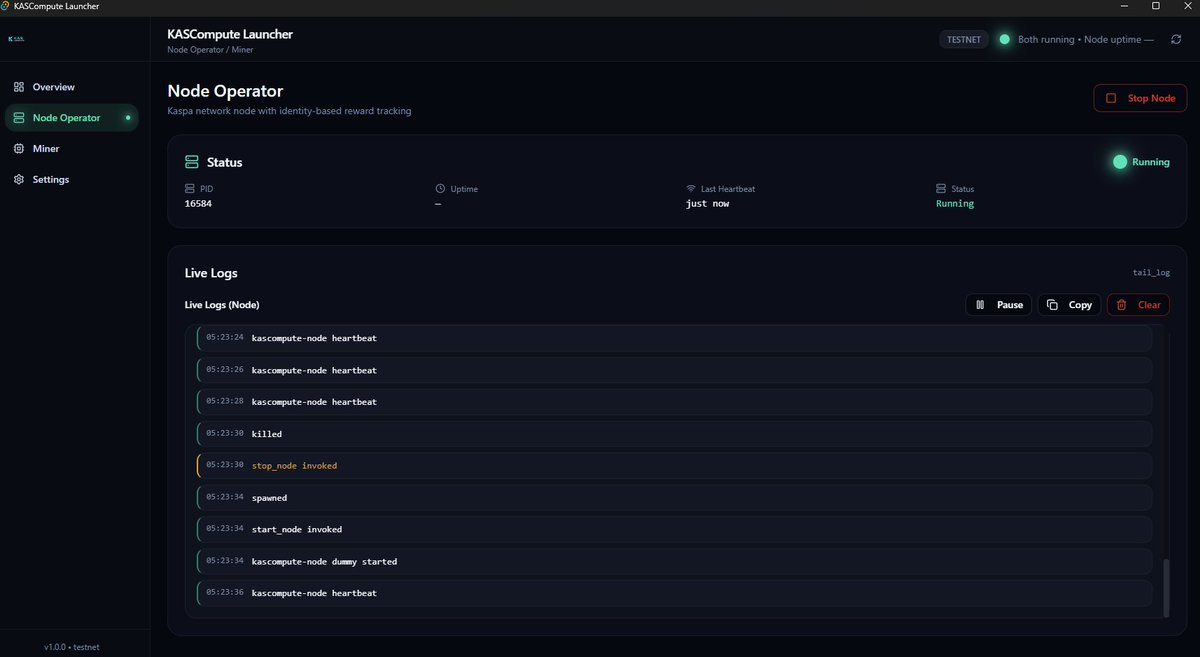Viewport: 1200px width, 657px height.
Task: Click the Node Operator server icon
Action: [19, 118]
